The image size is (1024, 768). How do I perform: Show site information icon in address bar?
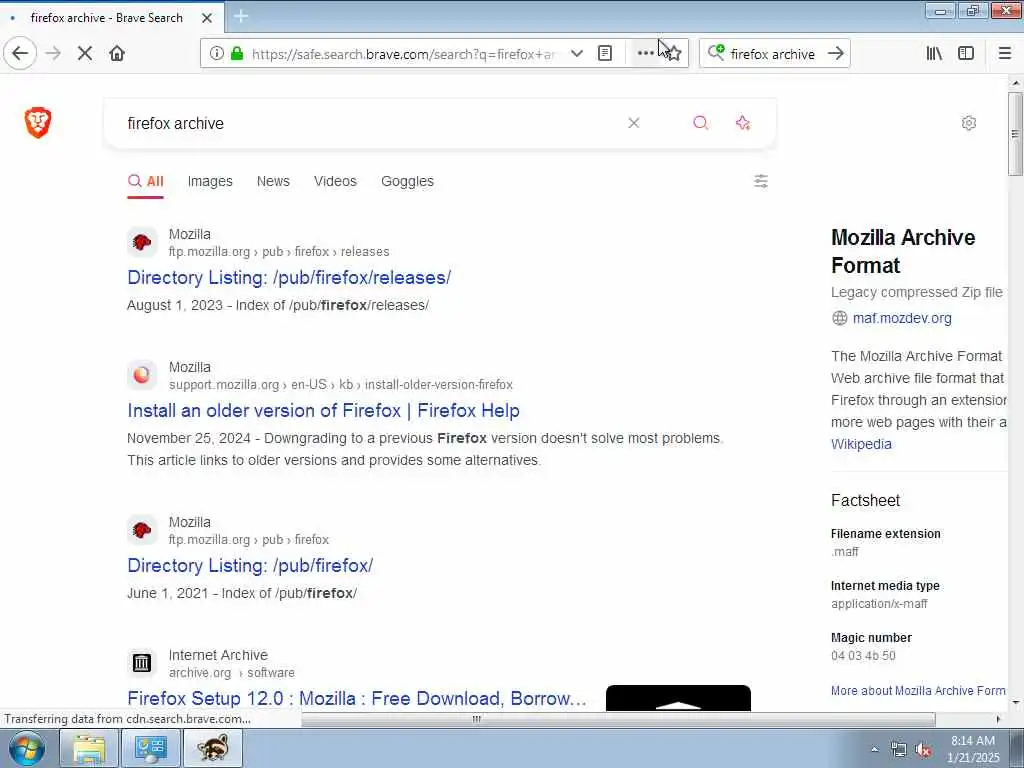[217, 54]
